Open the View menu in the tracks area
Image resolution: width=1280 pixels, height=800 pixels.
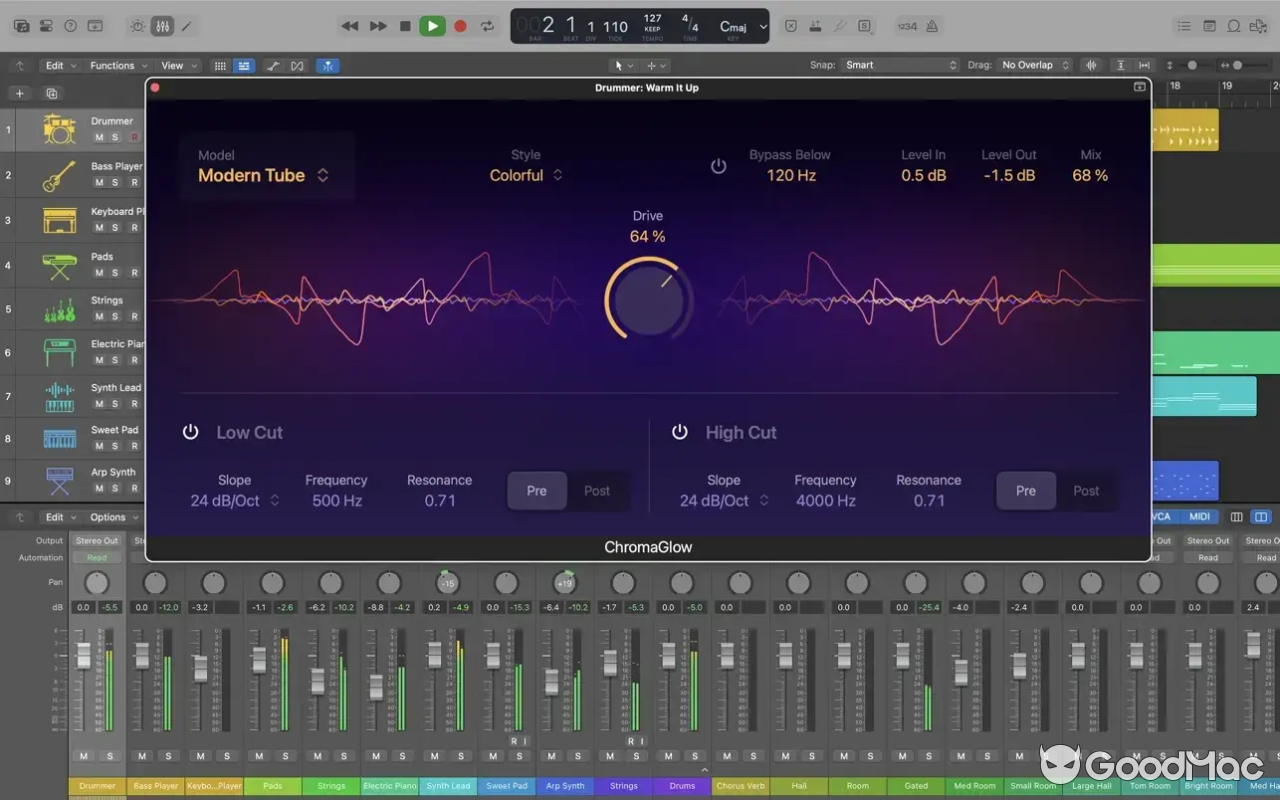(x=171, y=64)
